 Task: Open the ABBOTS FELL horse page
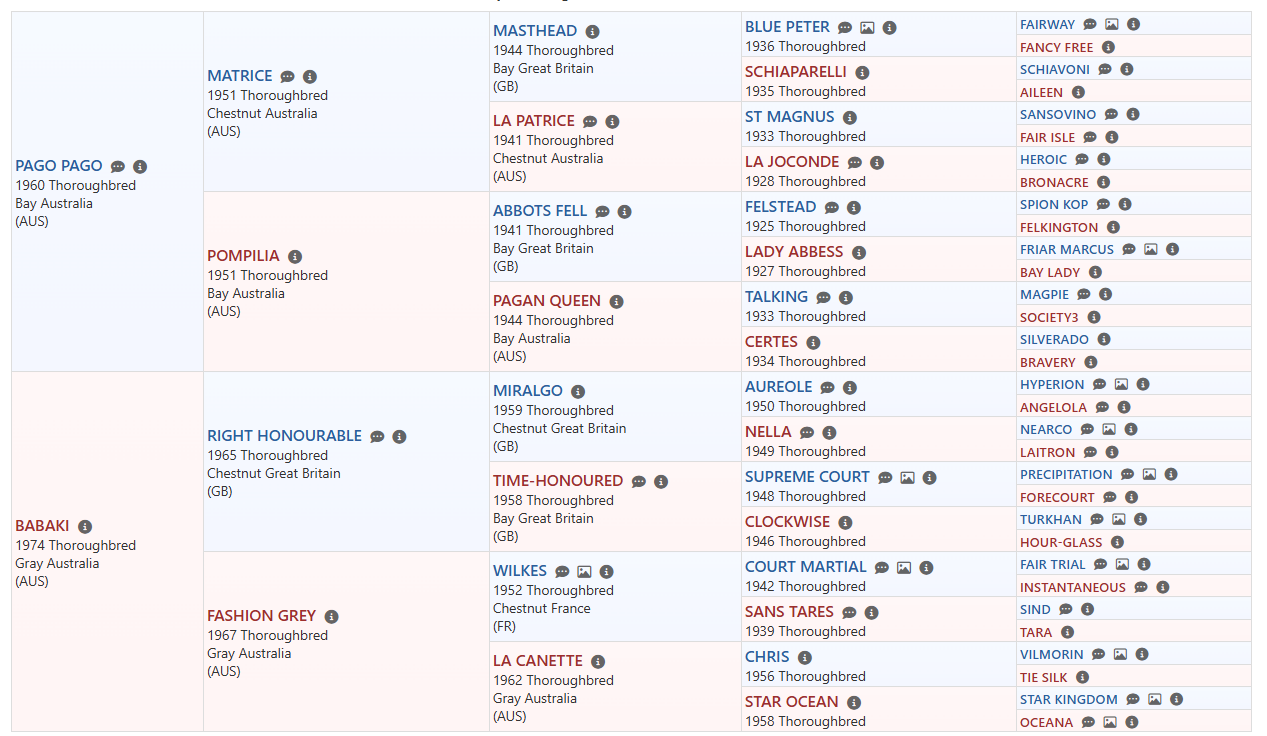pos(540,211)
